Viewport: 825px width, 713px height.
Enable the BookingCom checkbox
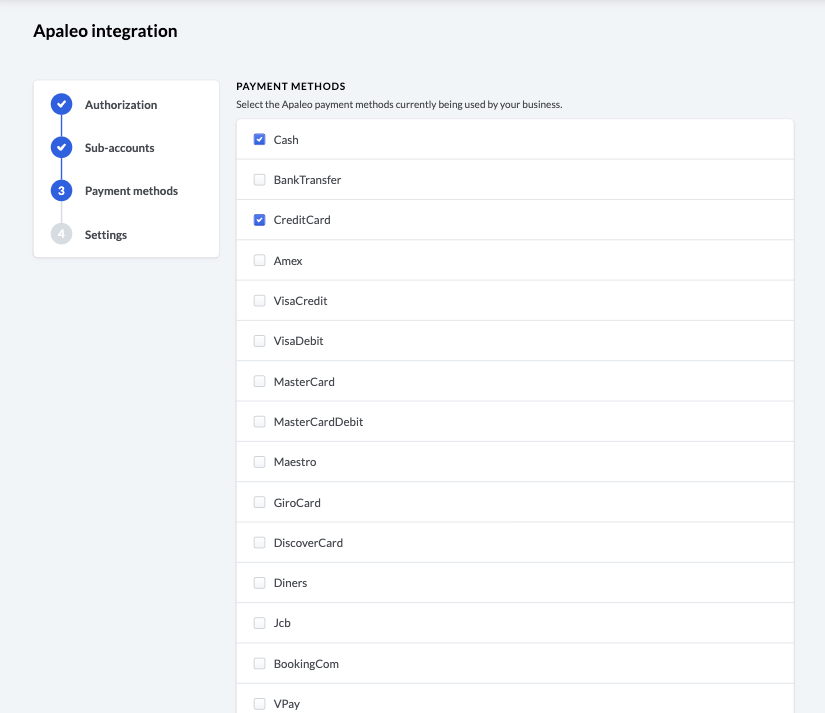260,664
